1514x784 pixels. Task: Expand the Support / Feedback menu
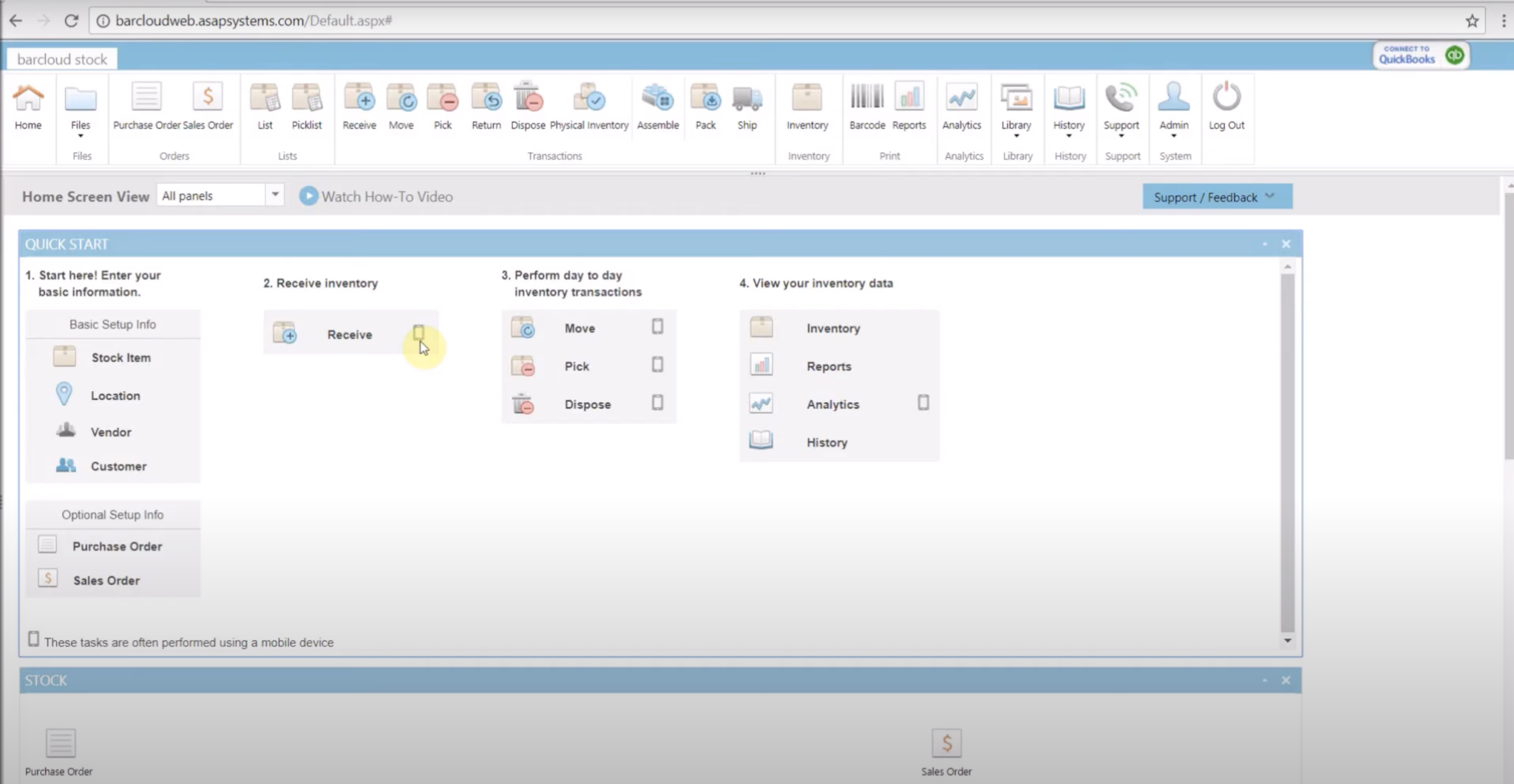1215,197
